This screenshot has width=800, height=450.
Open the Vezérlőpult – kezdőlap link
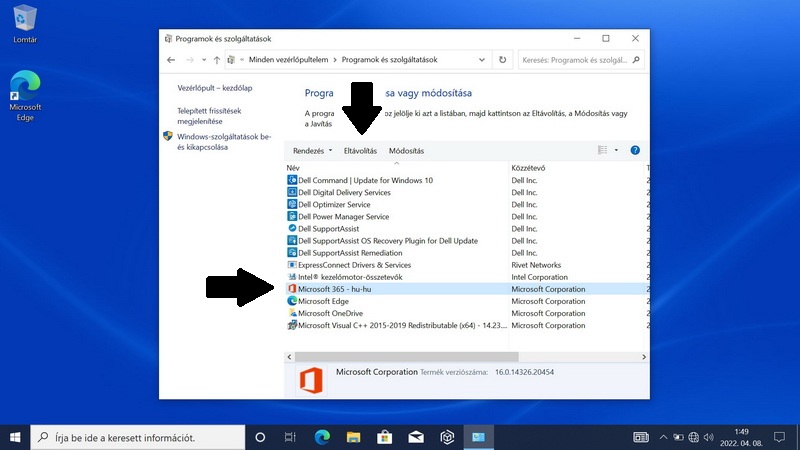[x=215, y=88]
